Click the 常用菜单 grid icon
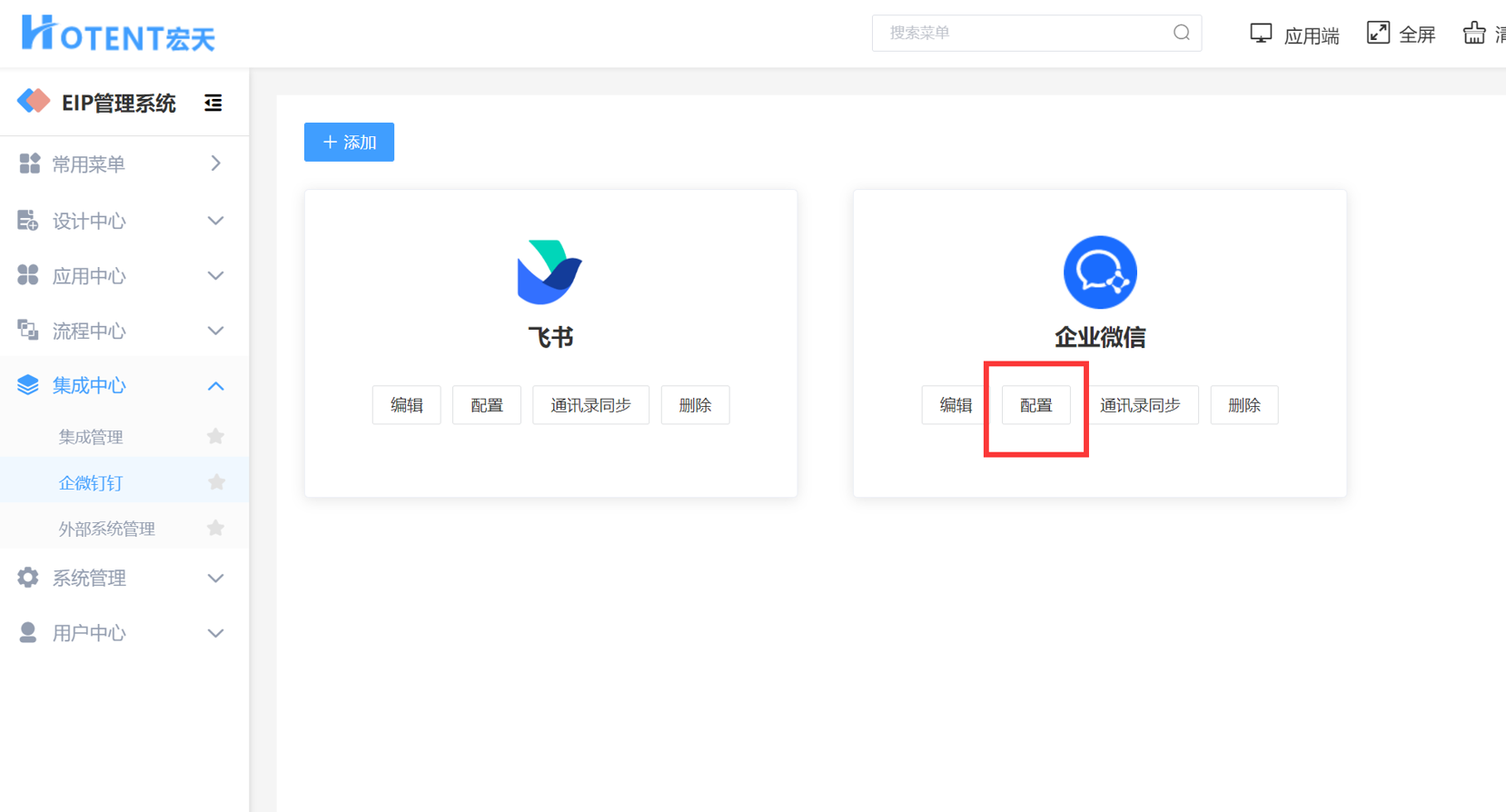 tap(29, 163)
